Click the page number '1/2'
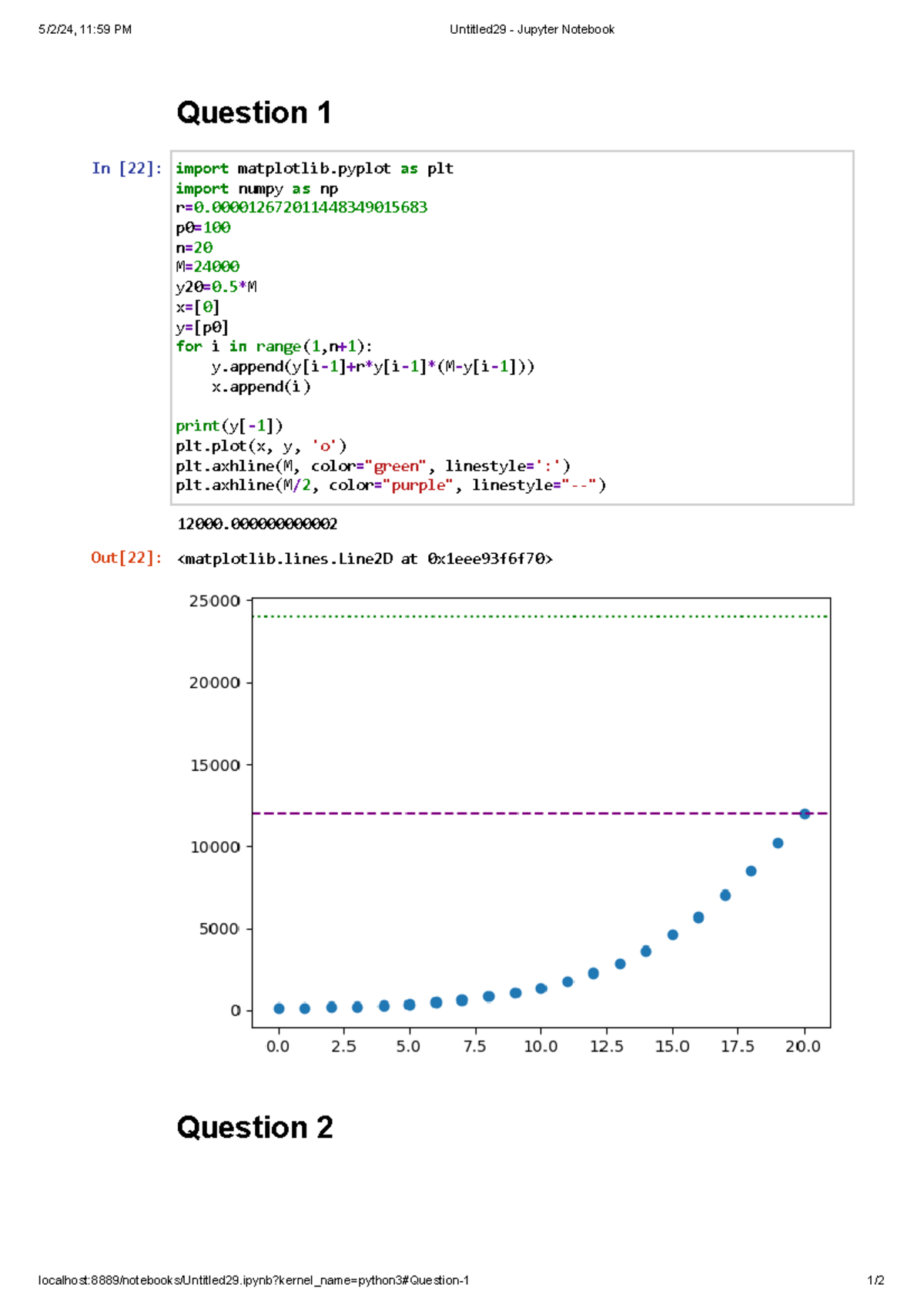924x1308 pixels. coord(875,1281)
